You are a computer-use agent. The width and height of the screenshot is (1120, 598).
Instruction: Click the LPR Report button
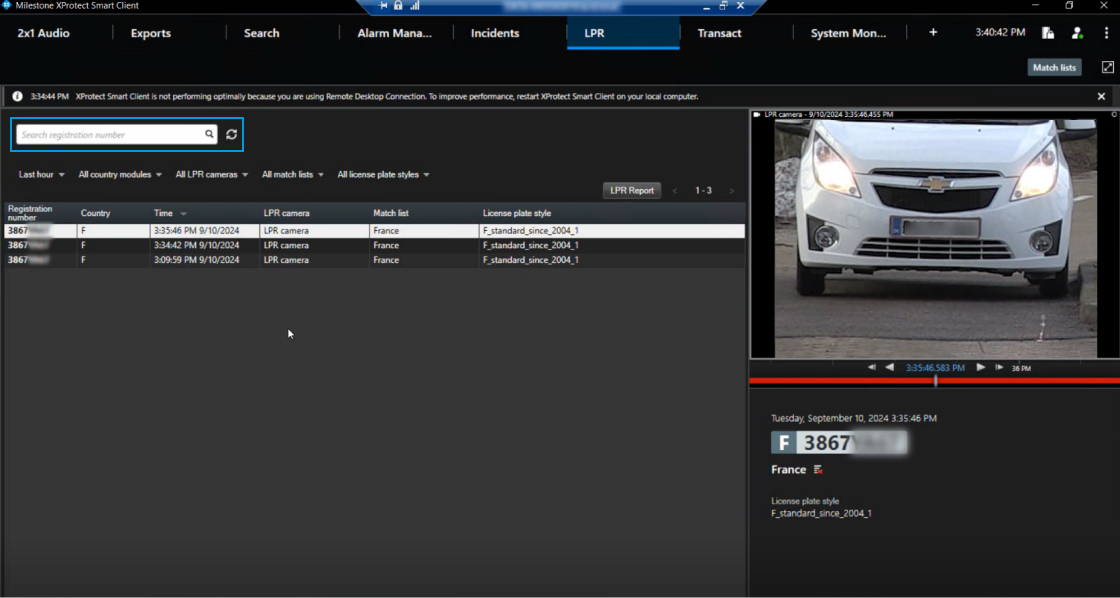pyautogui.click(x=631, y=190)
